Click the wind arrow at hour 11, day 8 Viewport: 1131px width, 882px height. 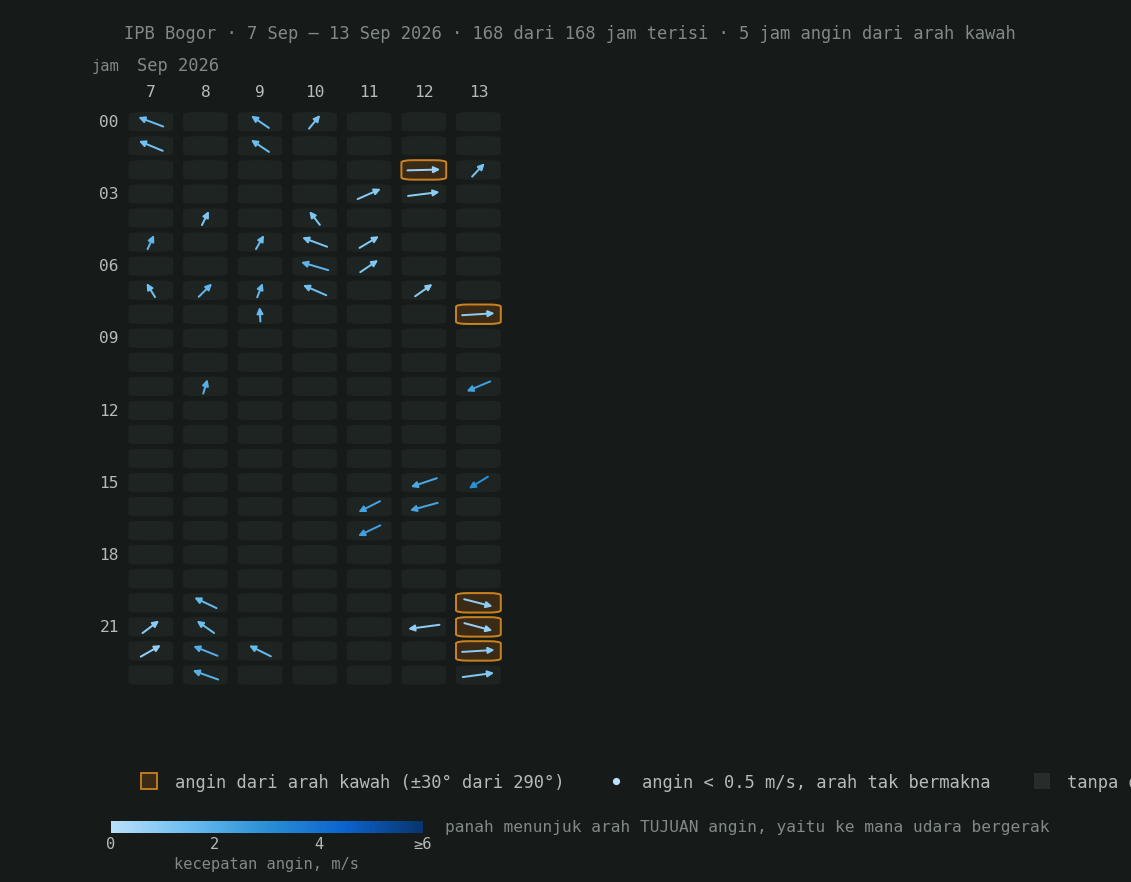click(206, 387)
